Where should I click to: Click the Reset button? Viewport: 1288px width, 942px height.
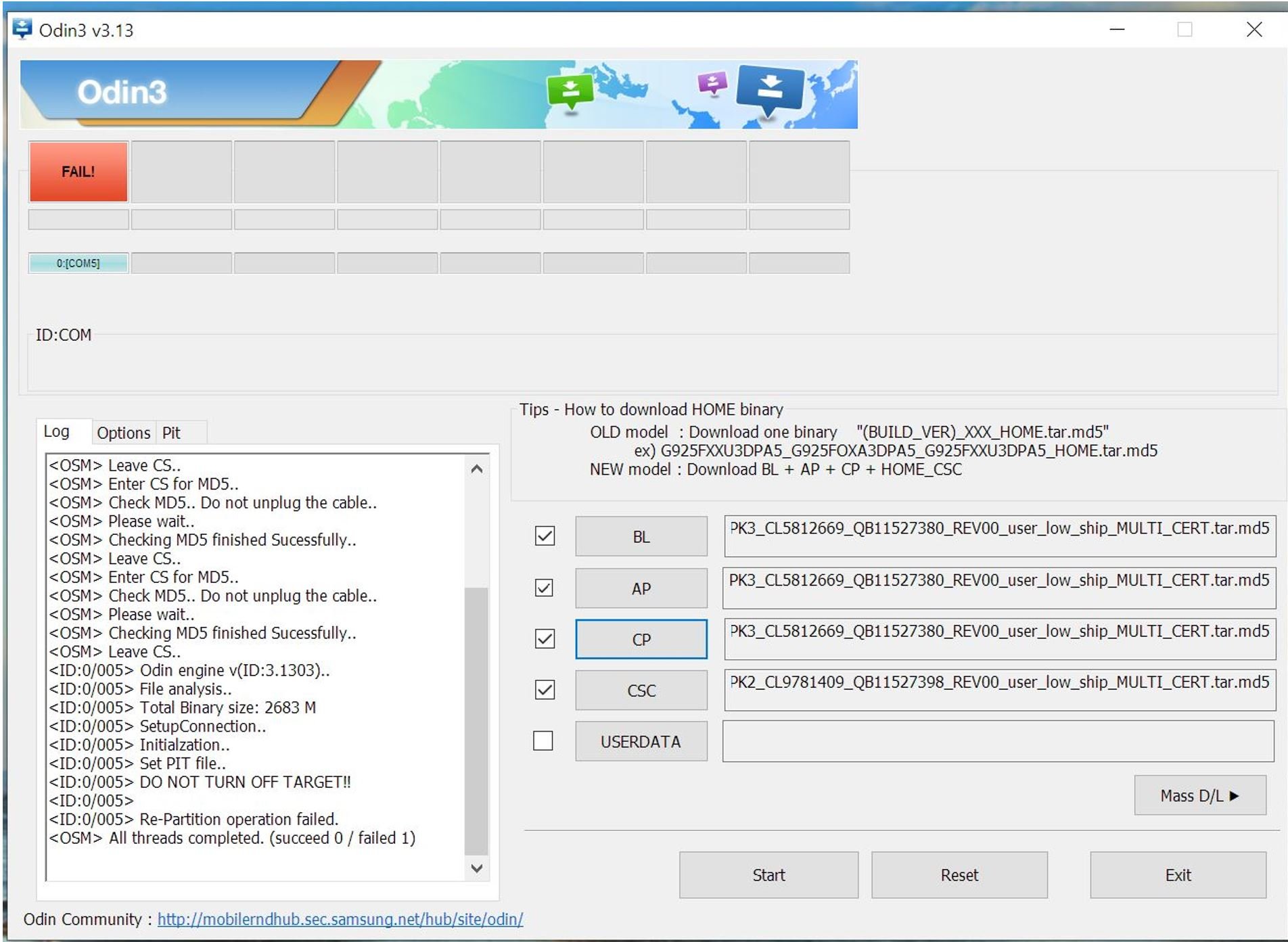(x=960, y=875)
